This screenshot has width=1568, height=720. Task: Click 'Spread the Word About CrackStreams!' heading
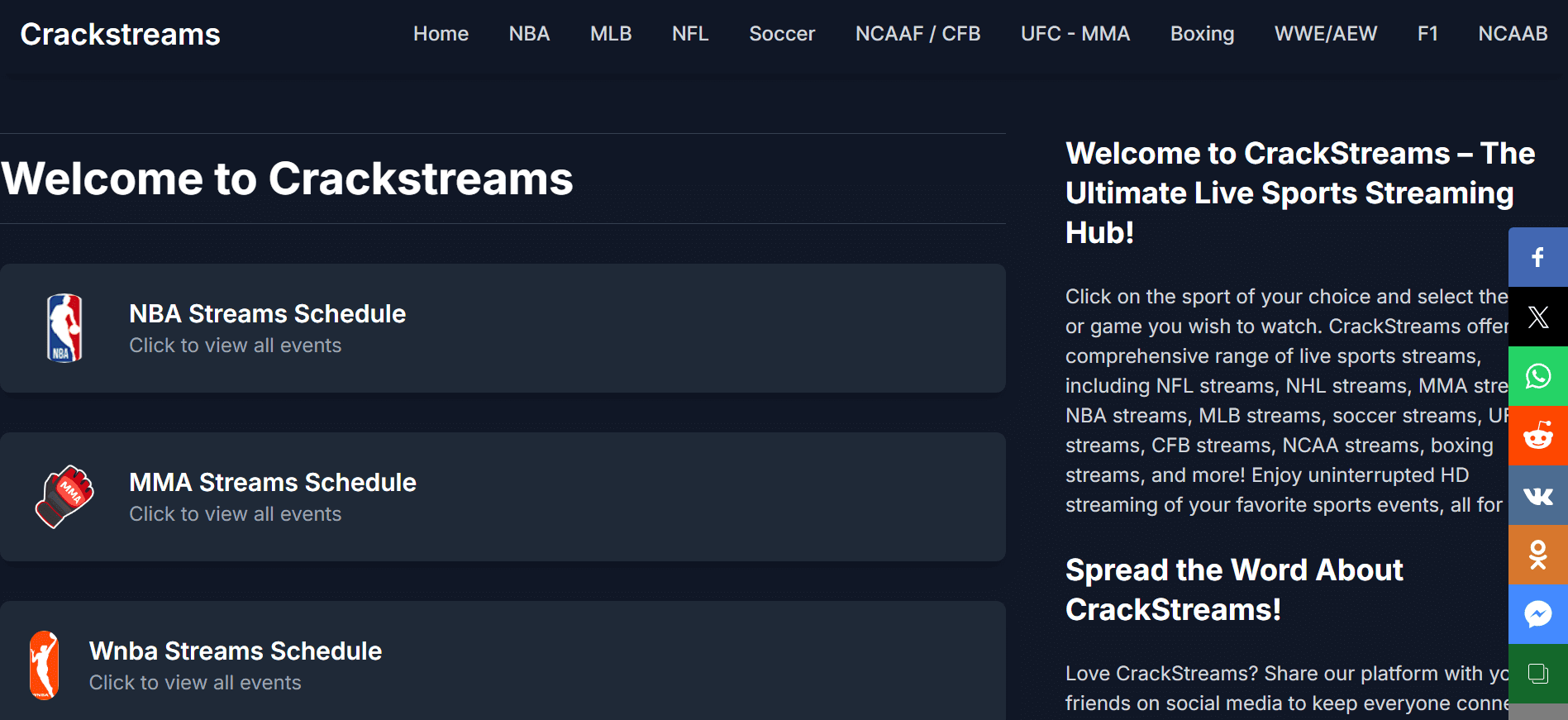pyautogui.click(x=1234, y=589)
